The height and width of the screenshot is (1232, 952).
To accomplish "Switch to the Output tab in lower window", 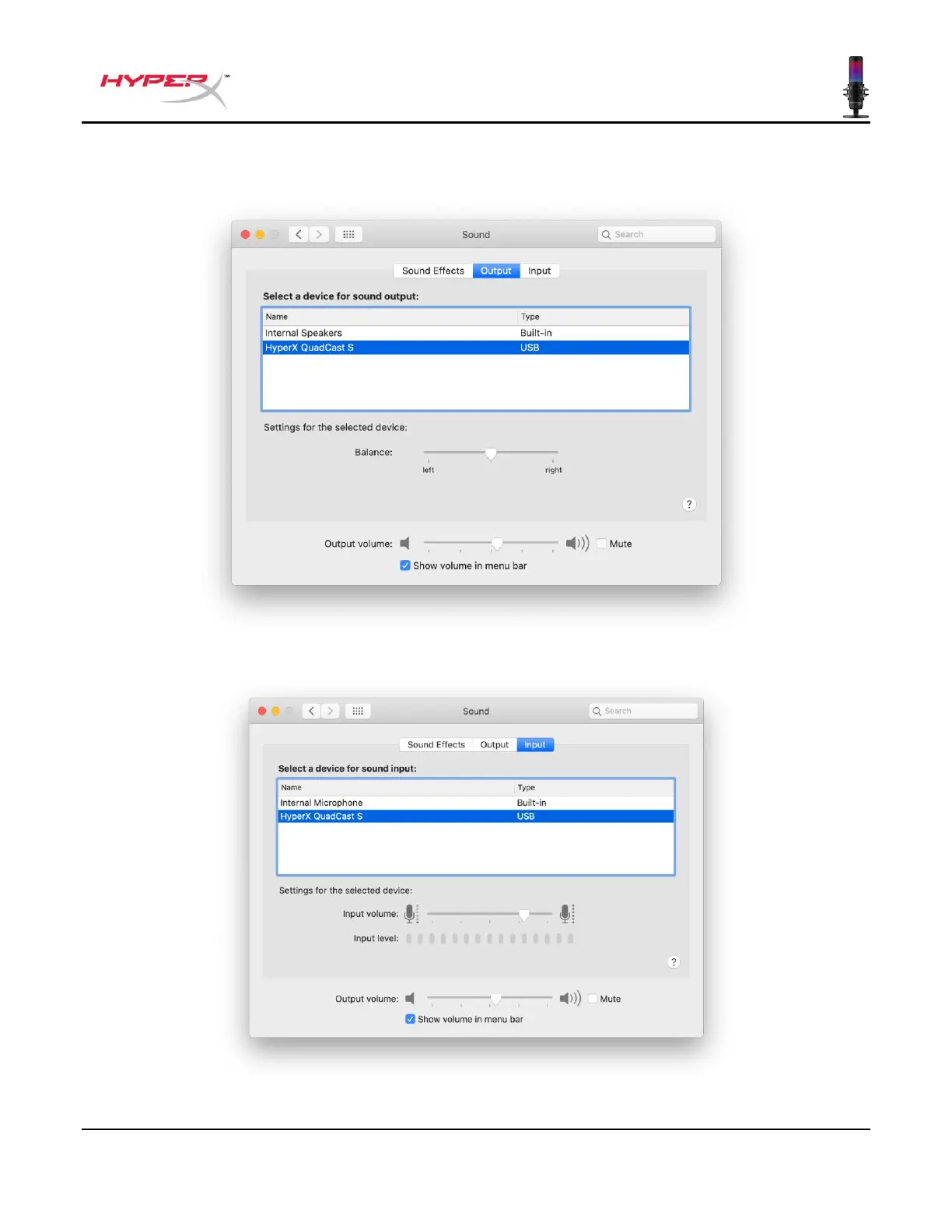I will pos(495,744).
